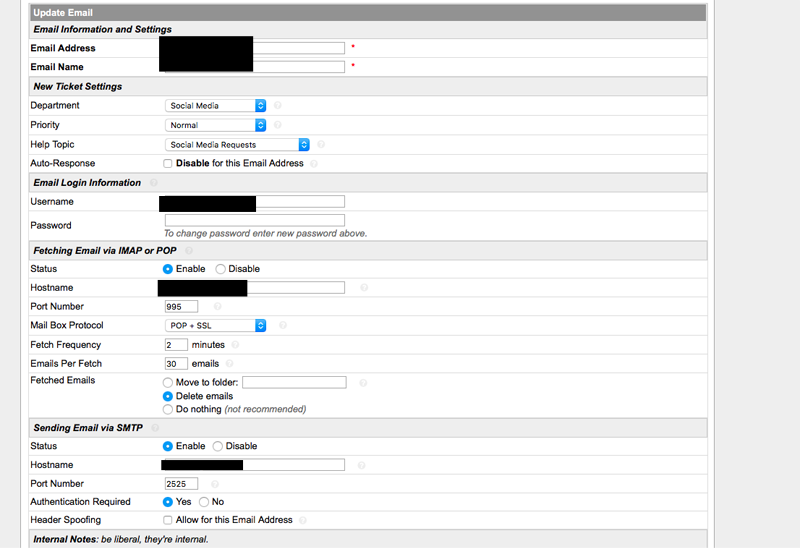Click 'To change password enter new password above' hint

pos(265,234)
